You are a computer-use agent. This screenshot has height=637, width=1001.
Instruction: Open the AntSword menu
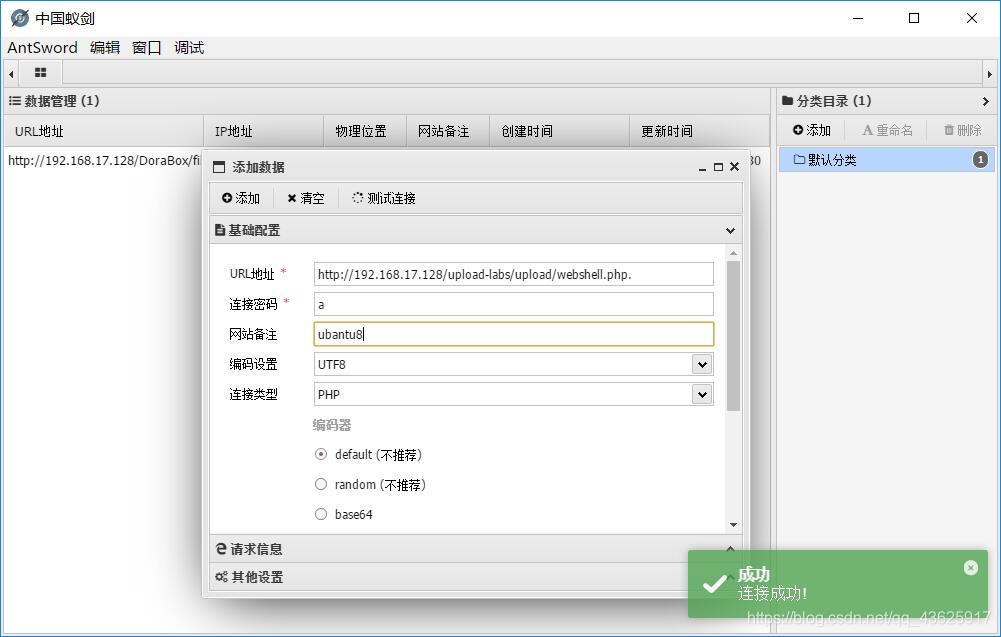(42, 48)
